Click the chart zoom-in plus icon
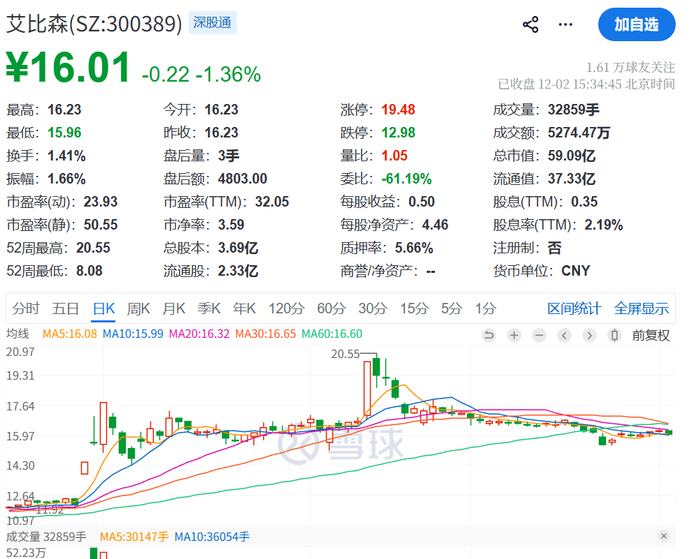The height and width of the screenshot is (559, 700). coord(514,335)
